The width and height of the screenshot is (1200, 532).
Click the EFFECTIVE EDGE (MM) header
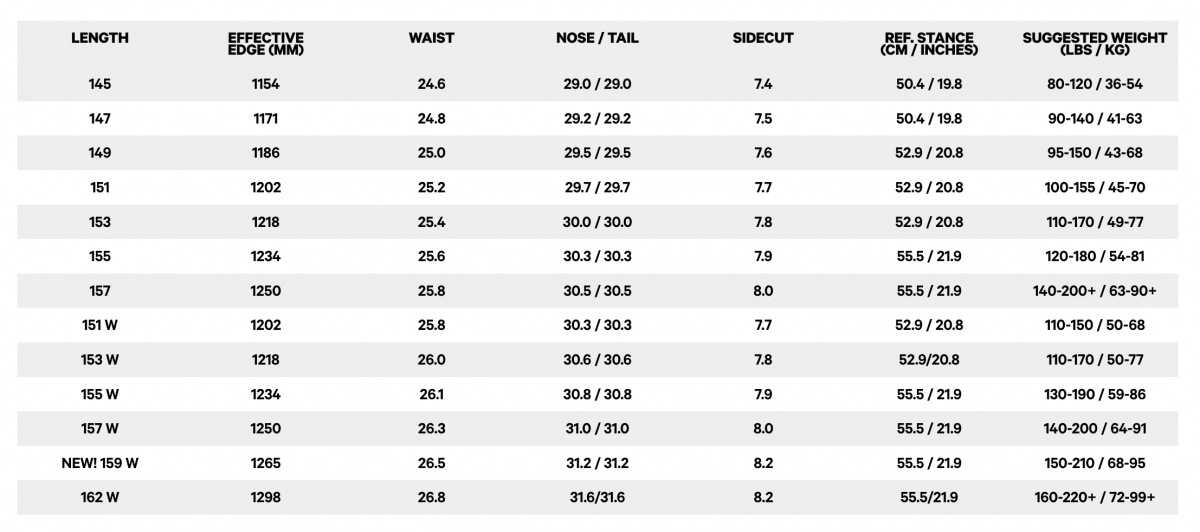pos(266,44)
